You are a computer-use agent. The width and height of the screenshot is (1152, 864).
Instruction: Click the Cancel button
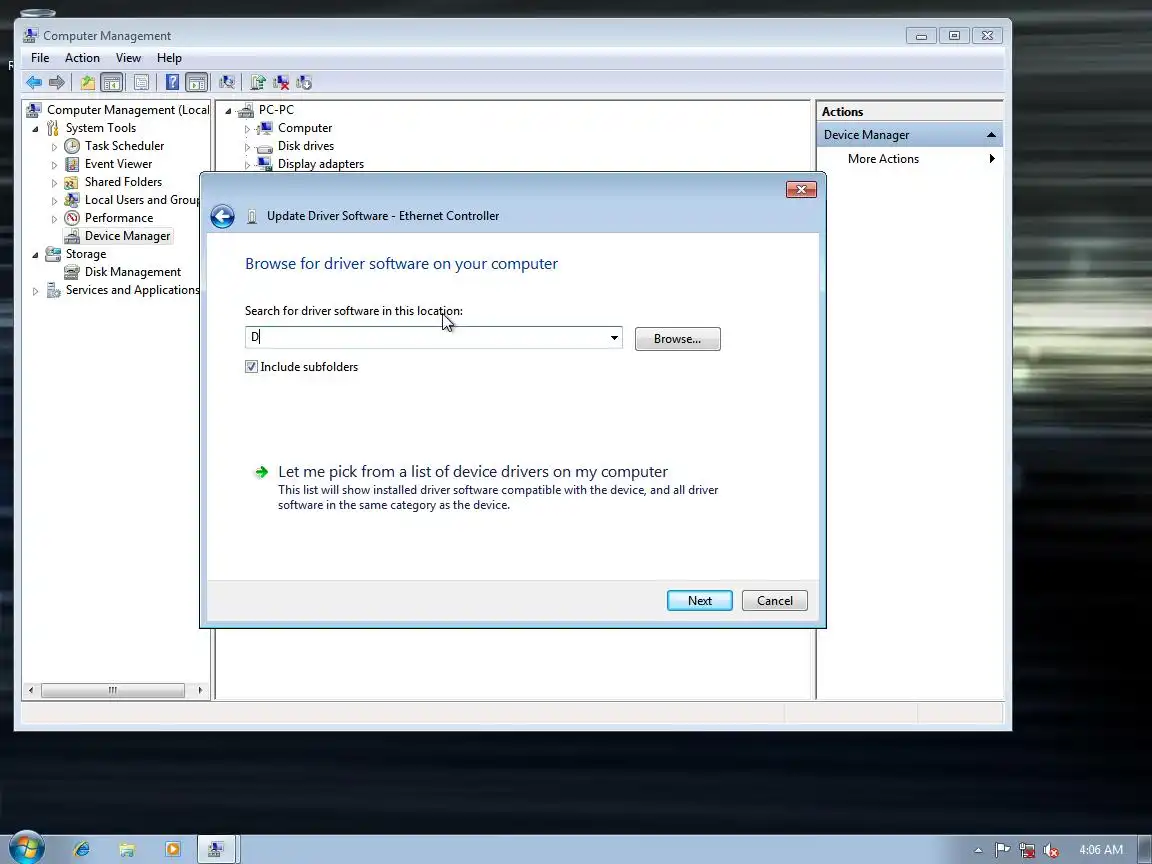774,600
